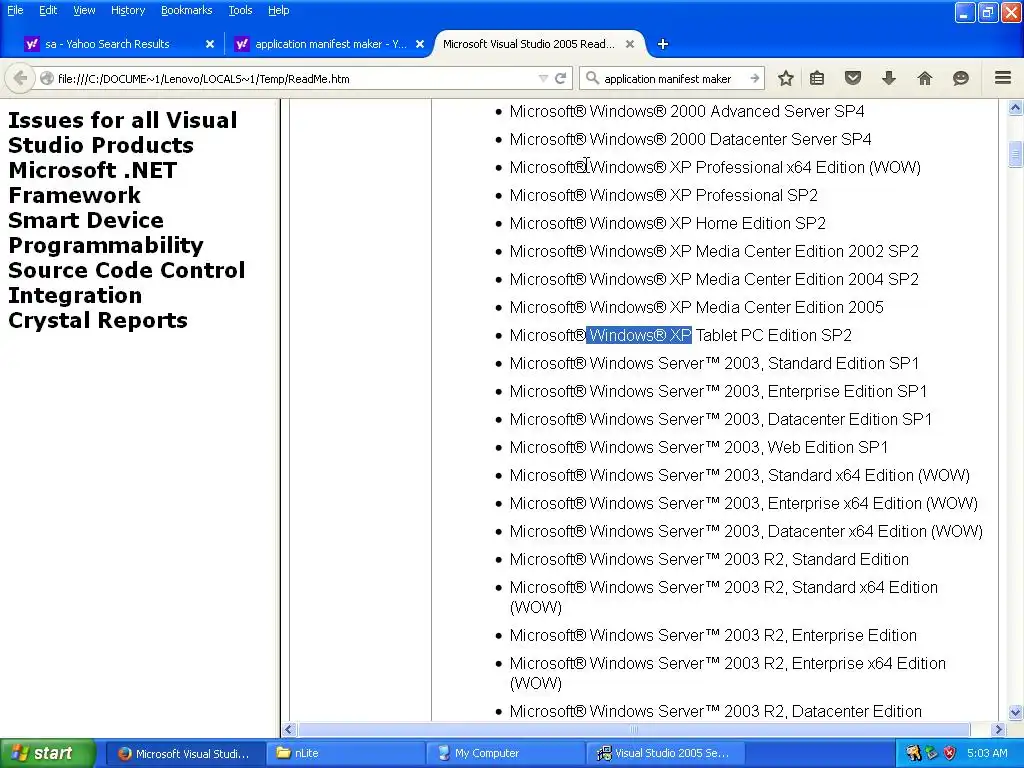Image resolution: width=1024 pixels, height=768 pixels.
Task: Click 'Server 2003 R2, Standard Edition' line
Action: (709, 560)
